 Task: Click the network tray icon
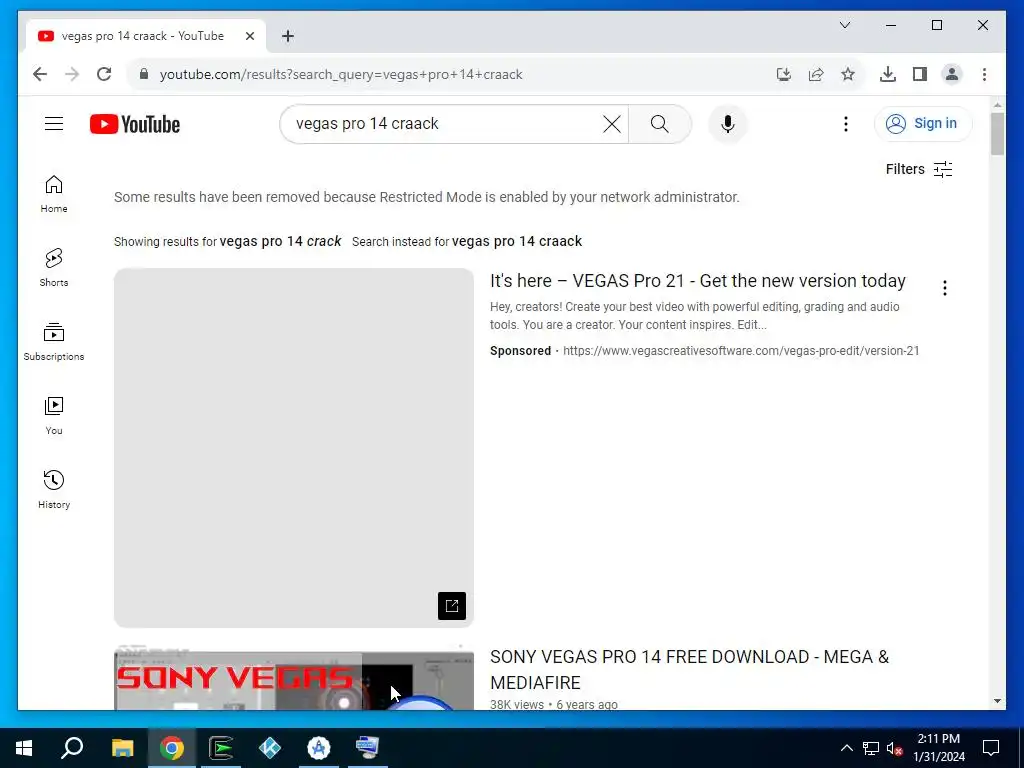pos(871,748)
